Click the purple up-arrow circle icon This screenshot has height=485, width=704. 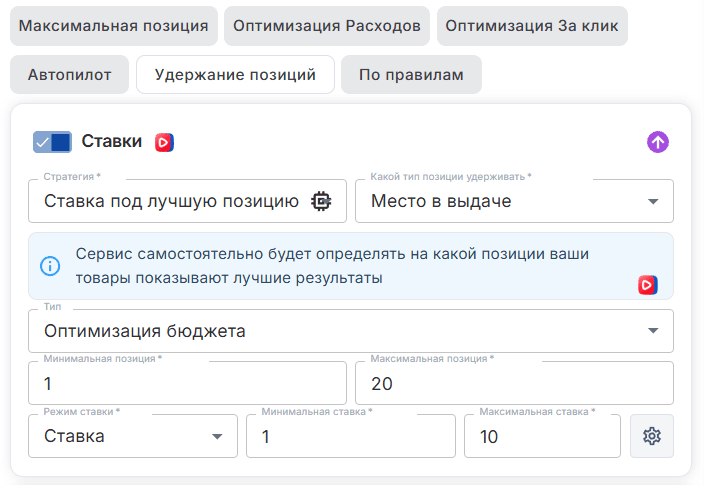(x=658, y=142)
